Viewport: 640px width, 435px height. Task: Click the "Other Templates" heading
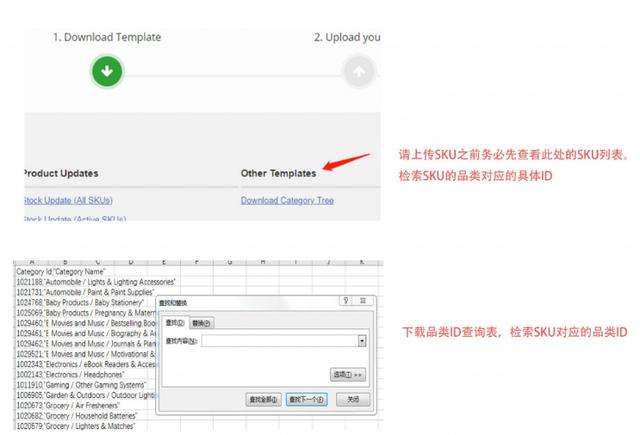click(278, 173)
